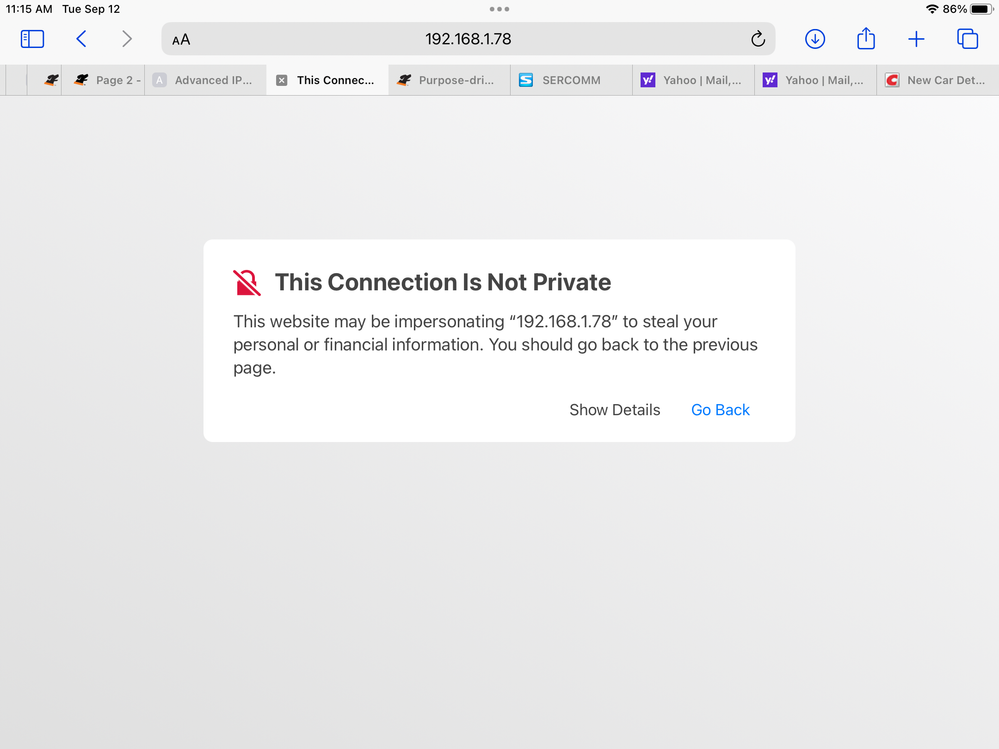This screenshot has width=999, height=749.
Task: Click the Go Back link
Action: pos(720,410)
